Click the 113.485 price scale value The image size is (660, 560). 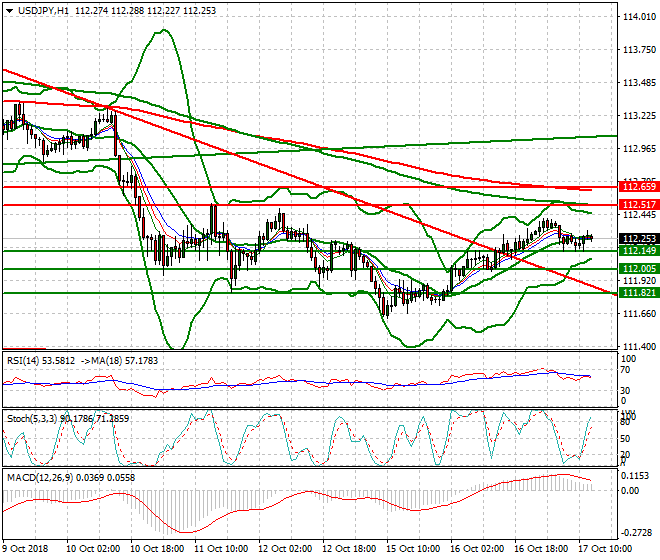pos(639,83)
